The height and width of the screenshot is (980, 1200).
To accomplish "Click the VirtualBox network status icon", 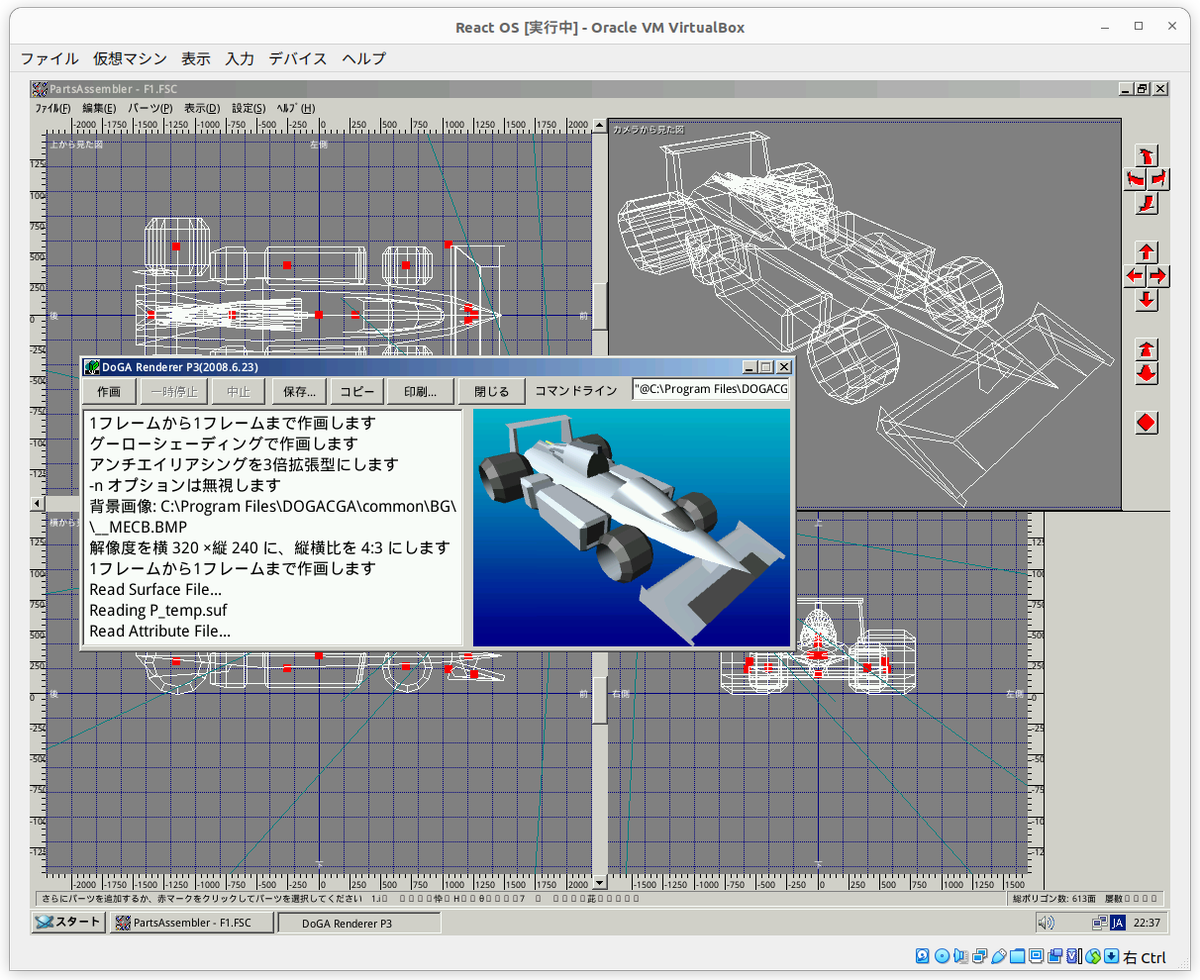I will [979, 957].
